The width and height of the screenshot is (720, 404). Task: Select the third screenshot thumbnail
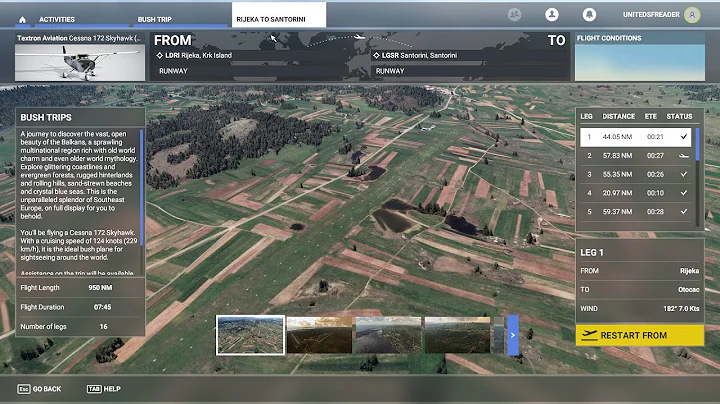388,335
